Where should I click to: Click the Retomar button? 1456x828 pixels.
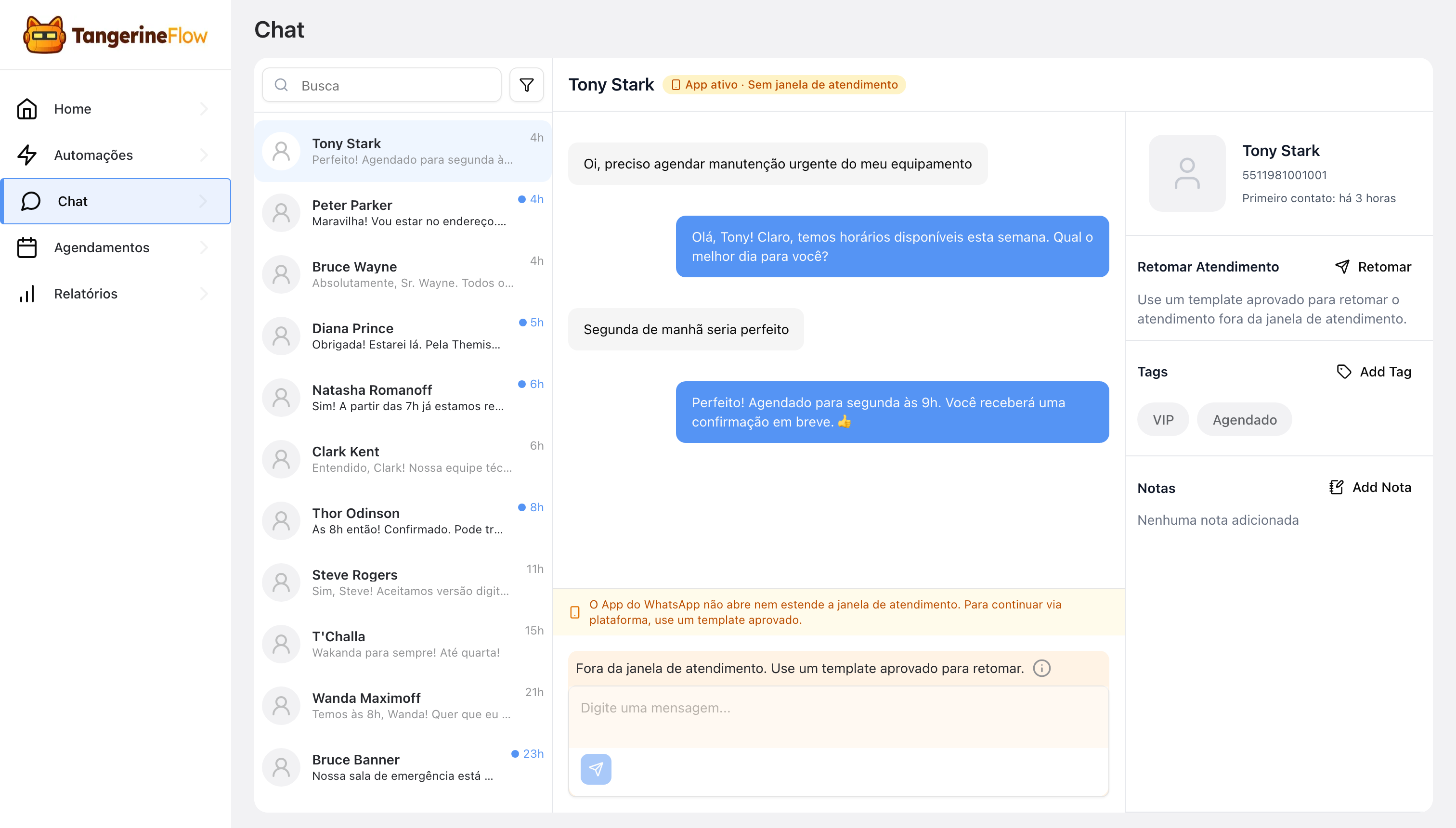point(1373,267)
